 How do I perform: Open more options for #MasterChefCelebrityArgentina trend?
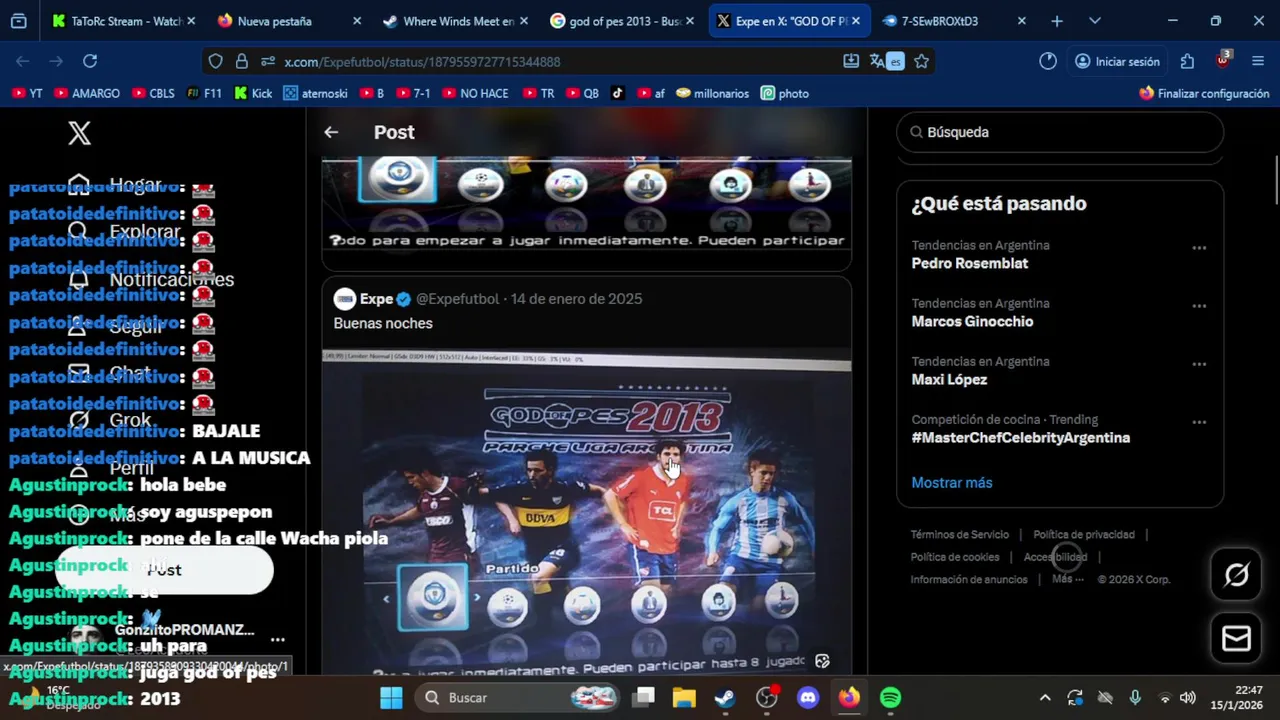(x=1199, y=422)
